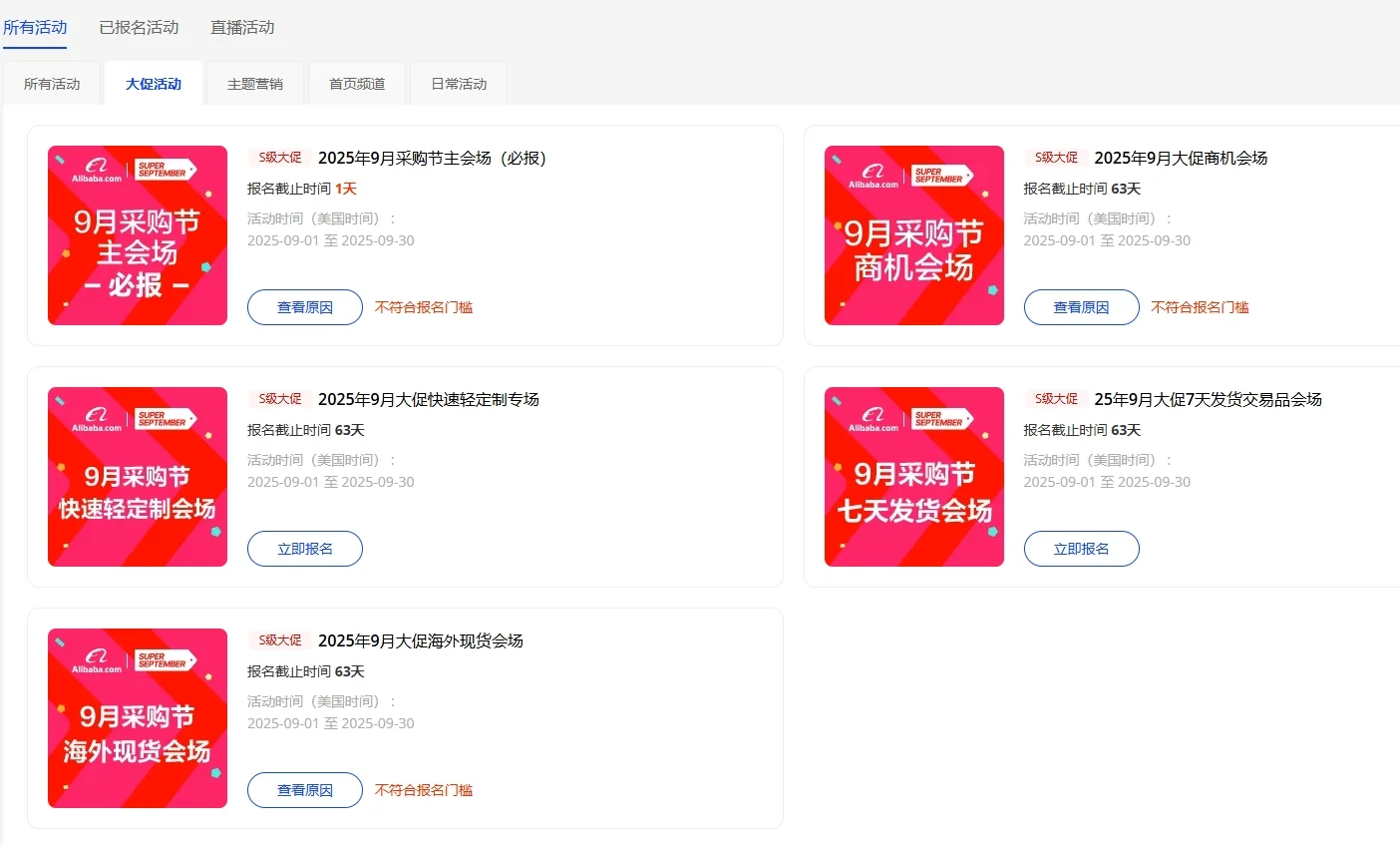Click 立即报名 for 7天发货交易品会场
Screen dimensions: 1400x845
pyautogui.click(x=1081, y=548)
